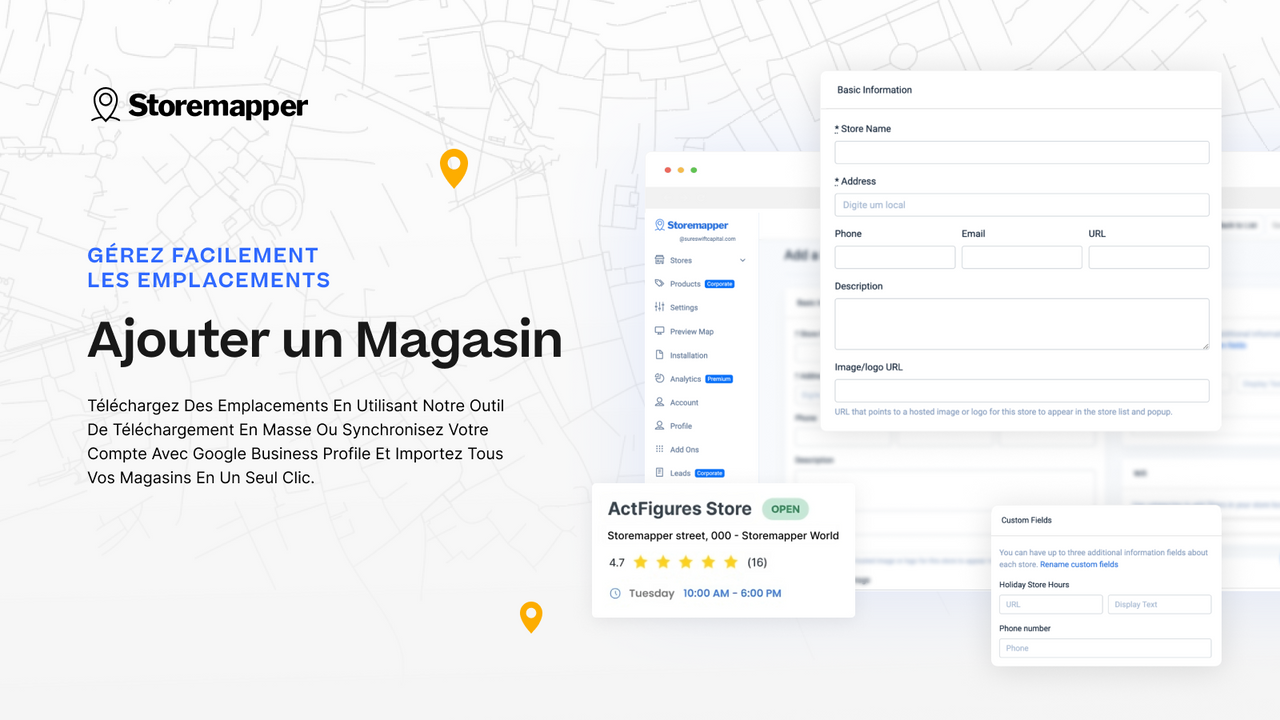Click the Phone number custom field input

(1105, 648)
